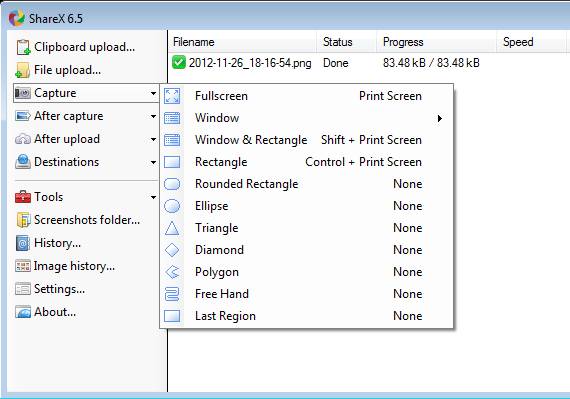Sort by Status column header
Viewport: 570px width, 399px height.
[x=346, y=42]
